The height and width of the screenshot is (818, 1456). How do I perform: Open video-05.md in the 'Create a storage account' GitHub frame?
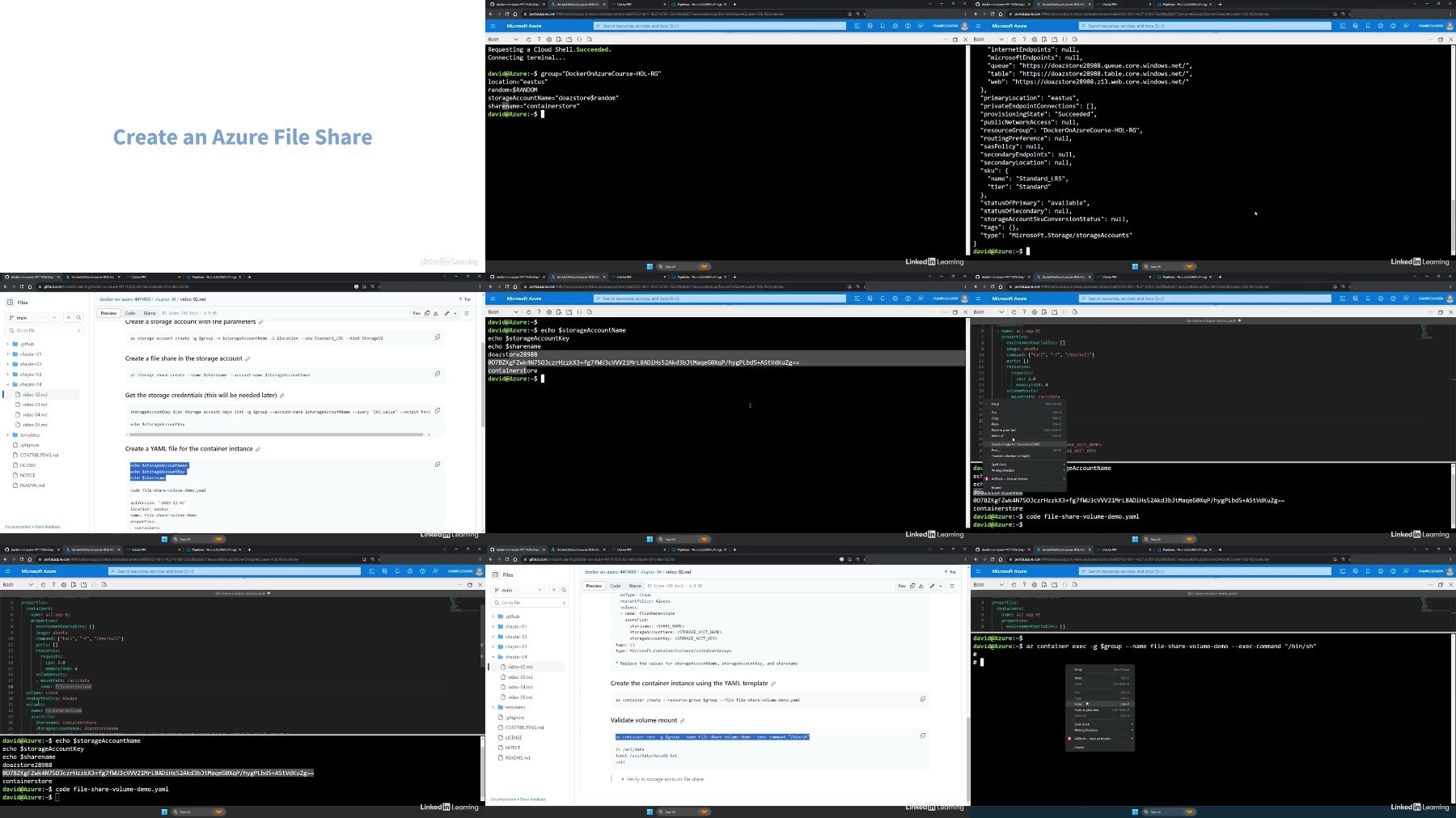click(35, 425)
